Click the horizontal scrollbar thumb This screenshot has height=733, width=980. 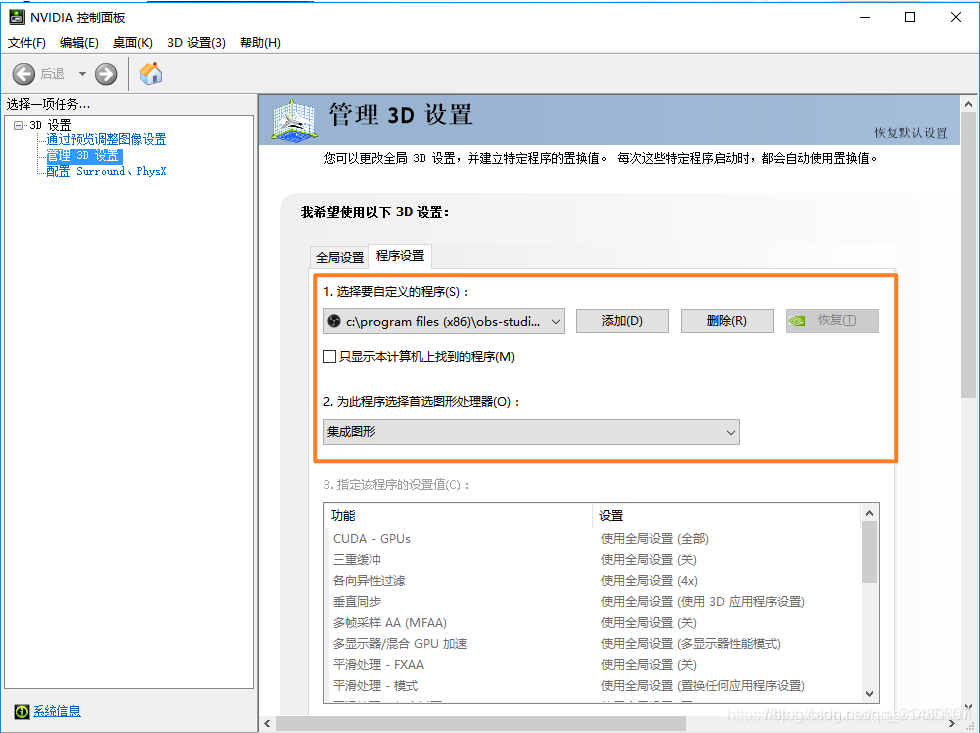click(481, 724)
